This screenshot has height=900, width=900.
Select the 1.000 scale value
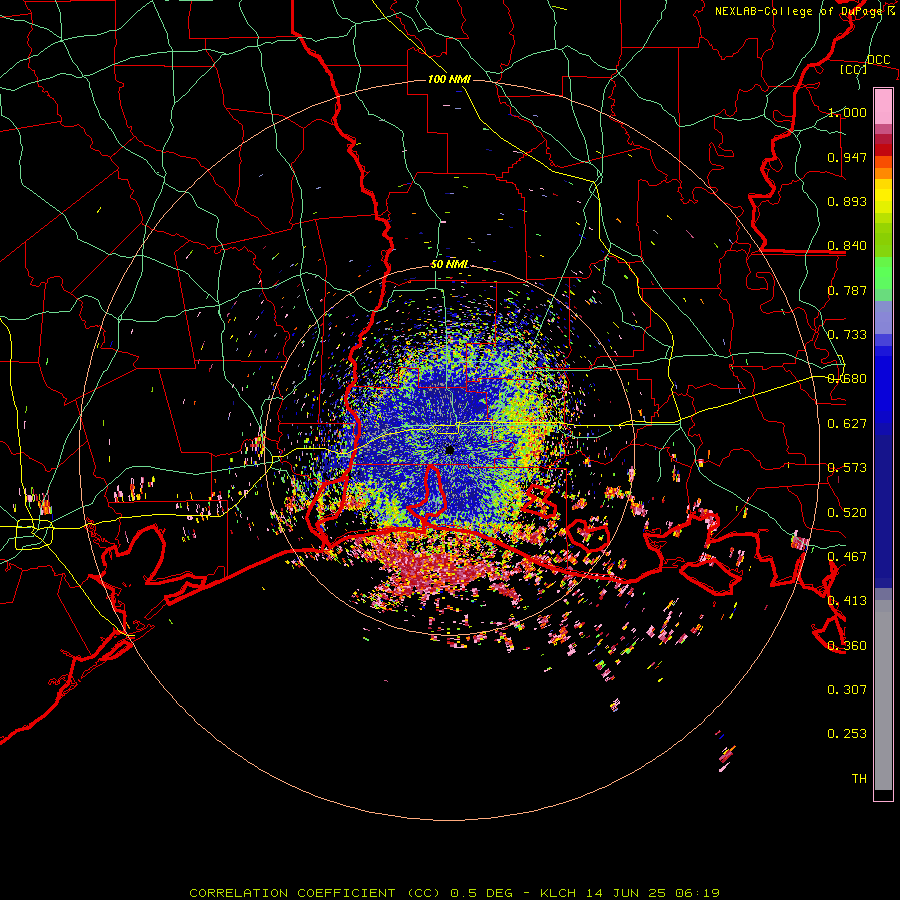click(847, 112)
